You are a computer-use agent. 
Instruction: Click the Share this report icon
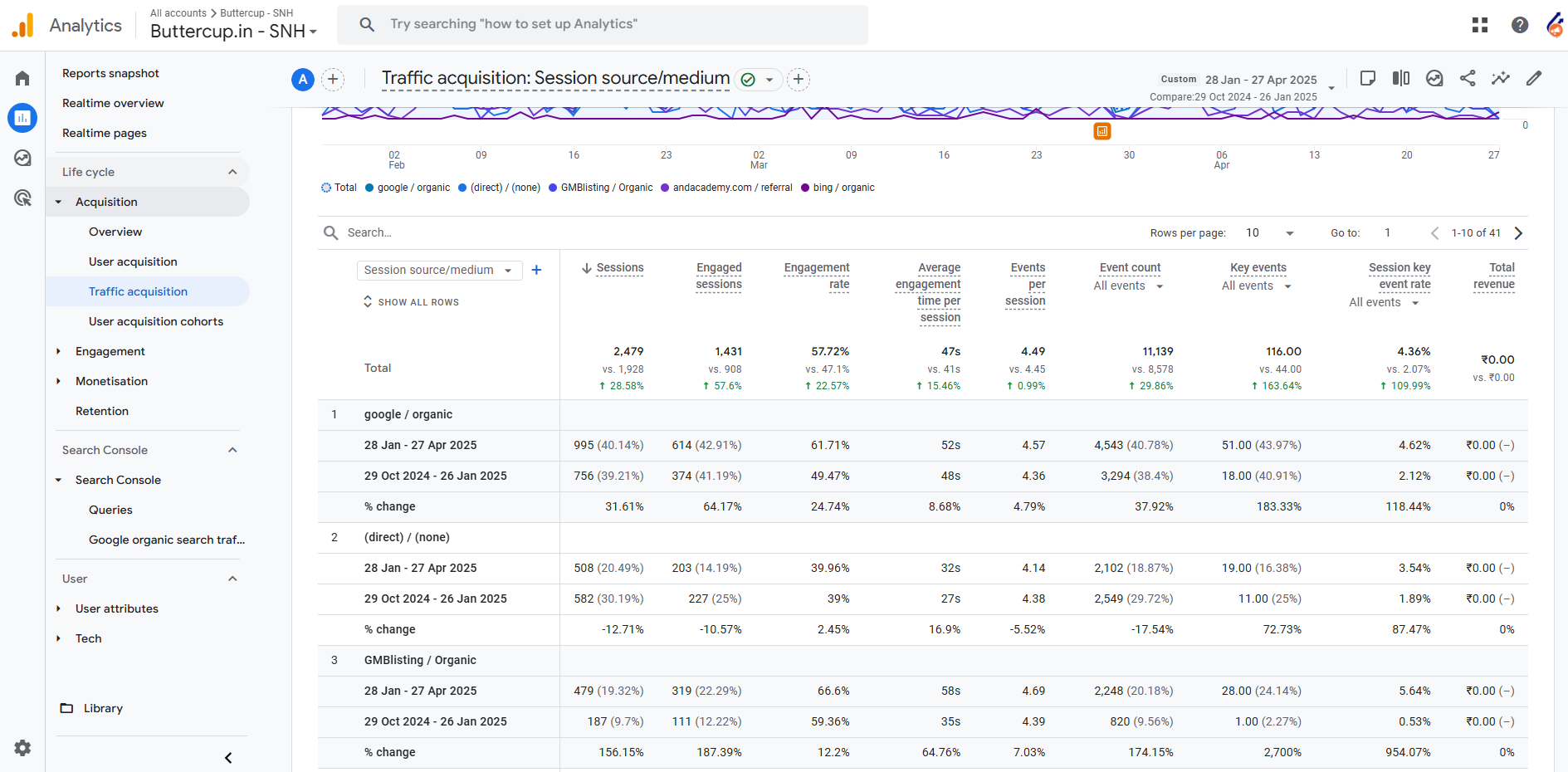(x=1468, y=78)
